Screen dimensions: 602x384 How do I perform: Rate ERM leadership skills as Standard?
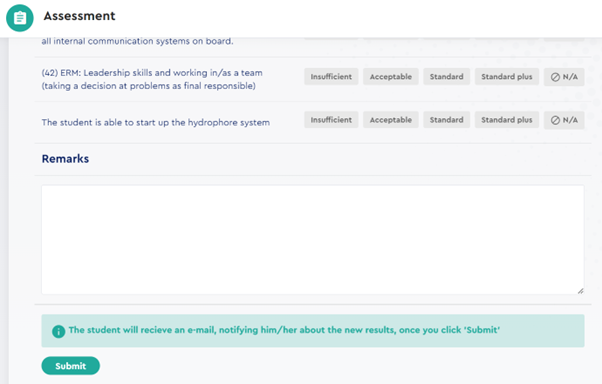click(x=447, y=77)
